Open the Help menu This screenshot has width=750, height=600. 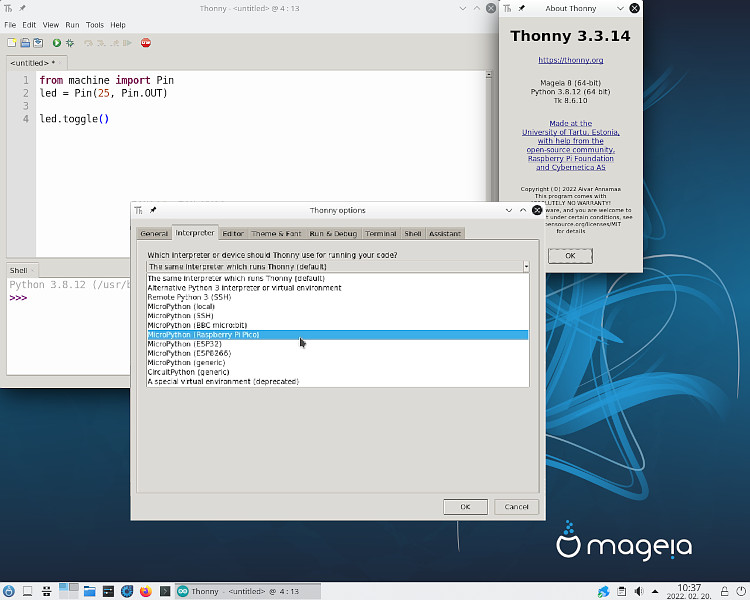point(118,25)
